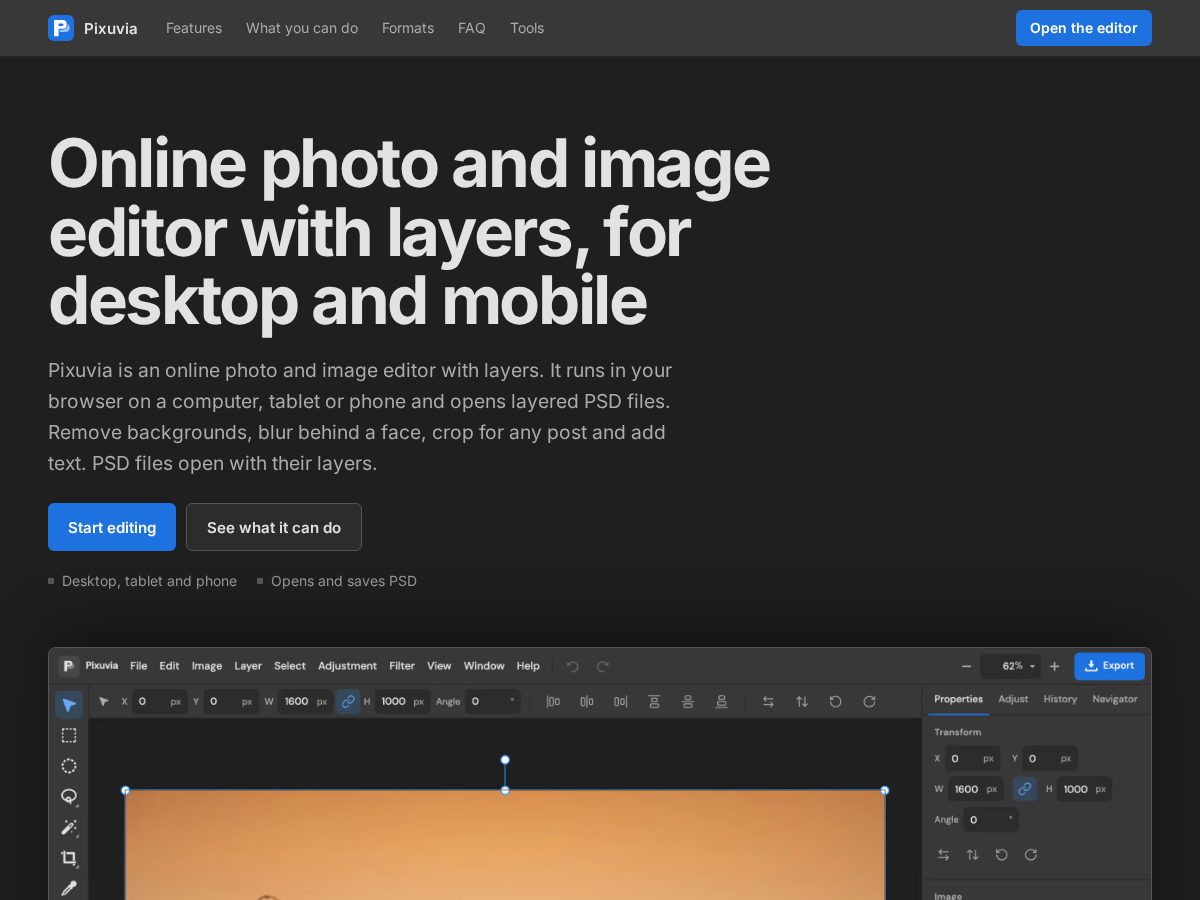1200x900 pixels.
Task: Click flip vertical icon in the options bar
Action: pos(802,701)
